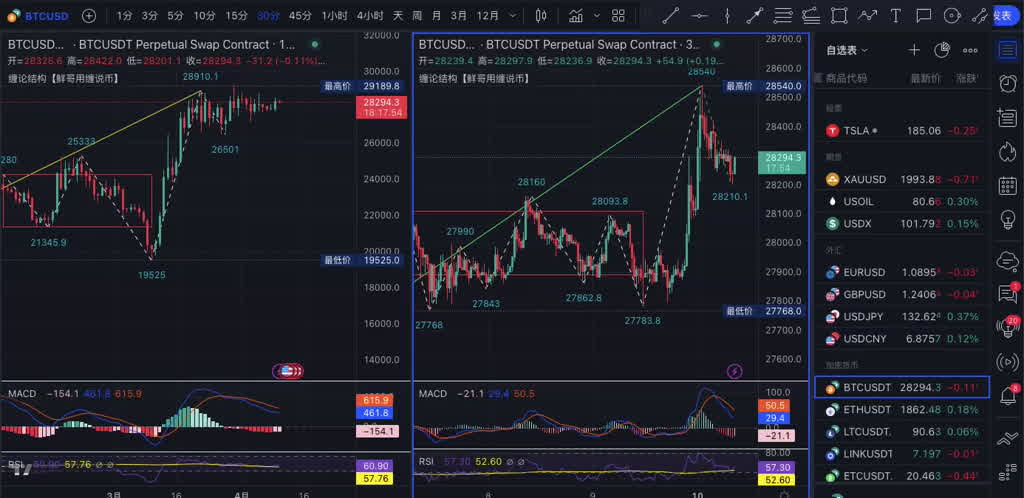The height and width of the screenshot is (498, 1024).
Task: Click the BTCUSD symbol search button
Action: 40,16
